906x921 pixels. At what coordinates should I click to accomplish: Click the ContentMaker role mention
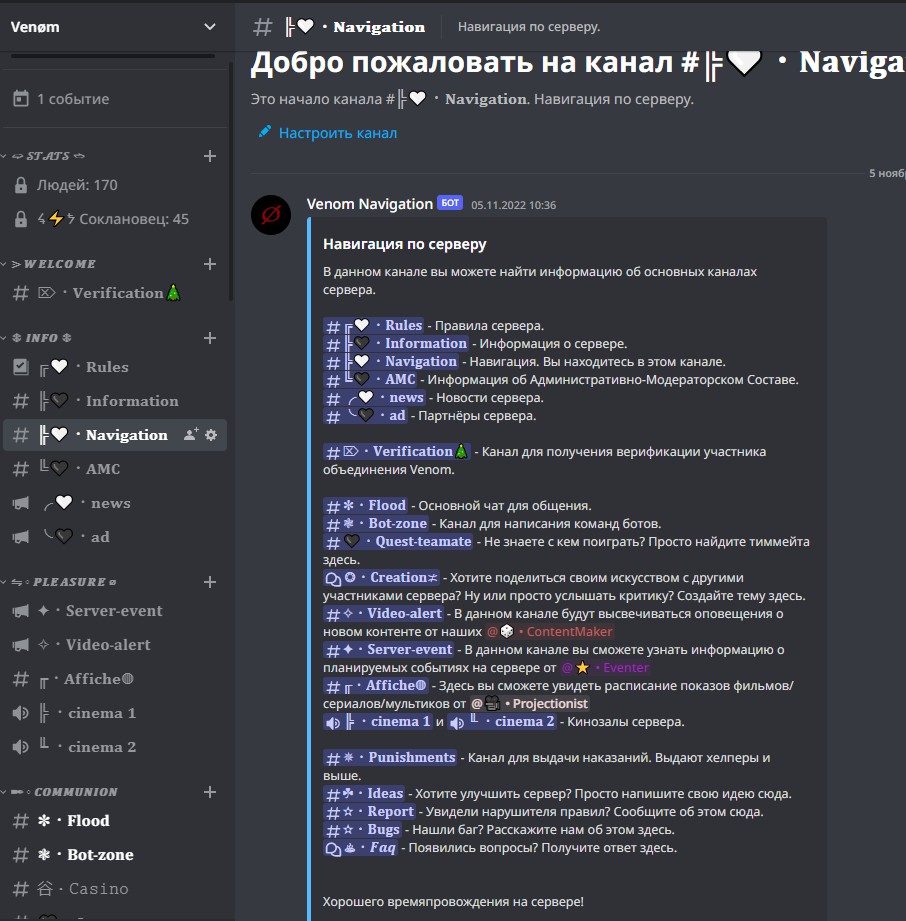(550, 631)
